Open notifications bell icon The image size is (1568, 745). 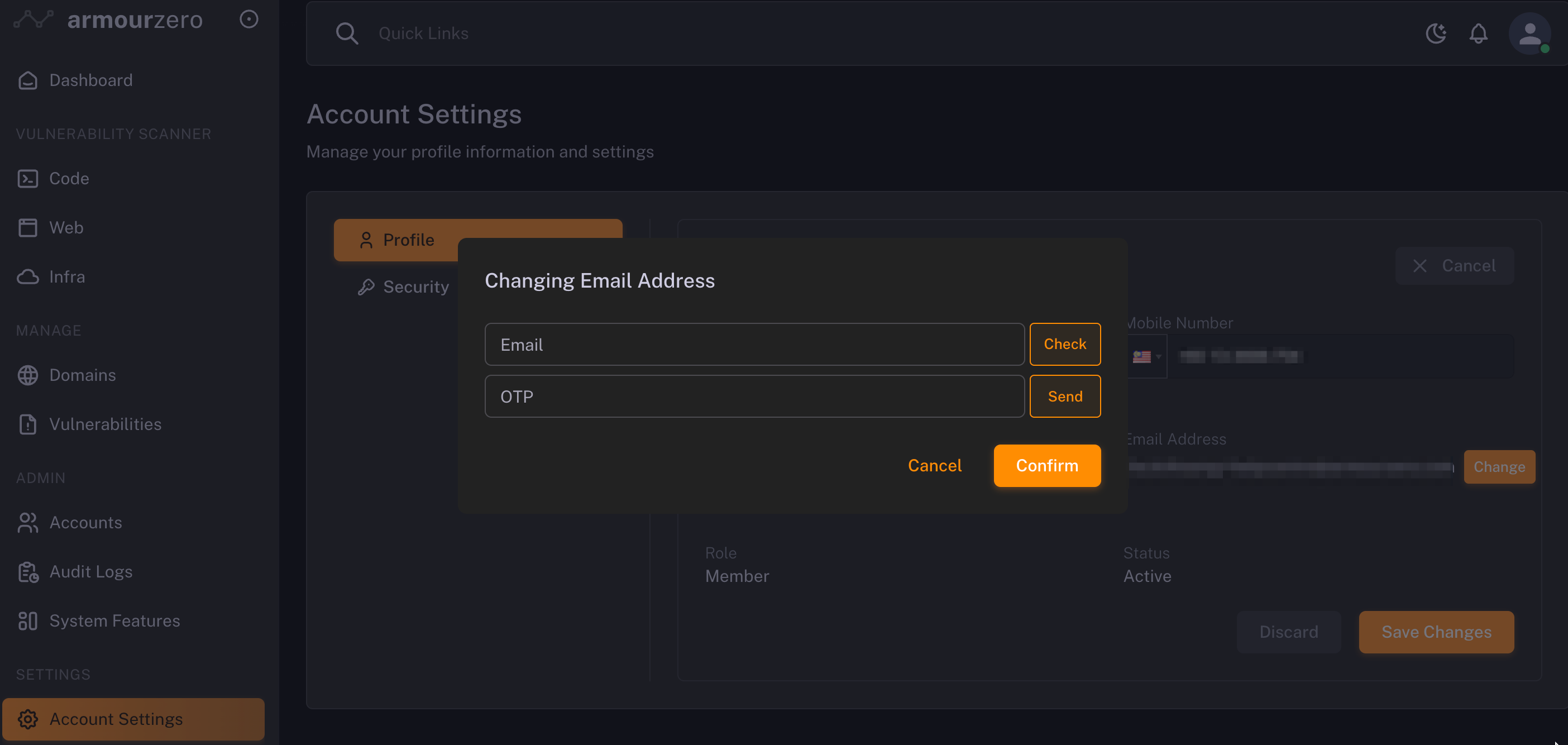point(1478,34)
